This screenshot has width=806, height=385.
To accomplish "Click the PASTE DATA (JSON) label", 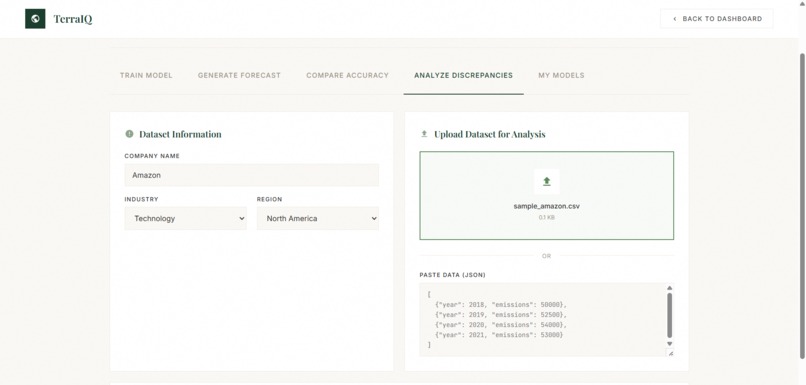I will pos(452,275).
